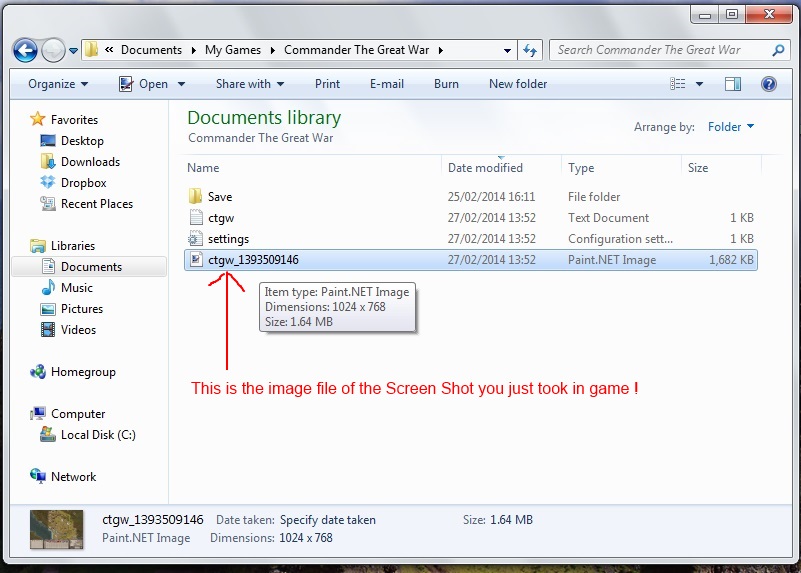Viewport: 801px width, 573px height.
Task: Click the magnifier search icon
Action: tap(779, 50)
